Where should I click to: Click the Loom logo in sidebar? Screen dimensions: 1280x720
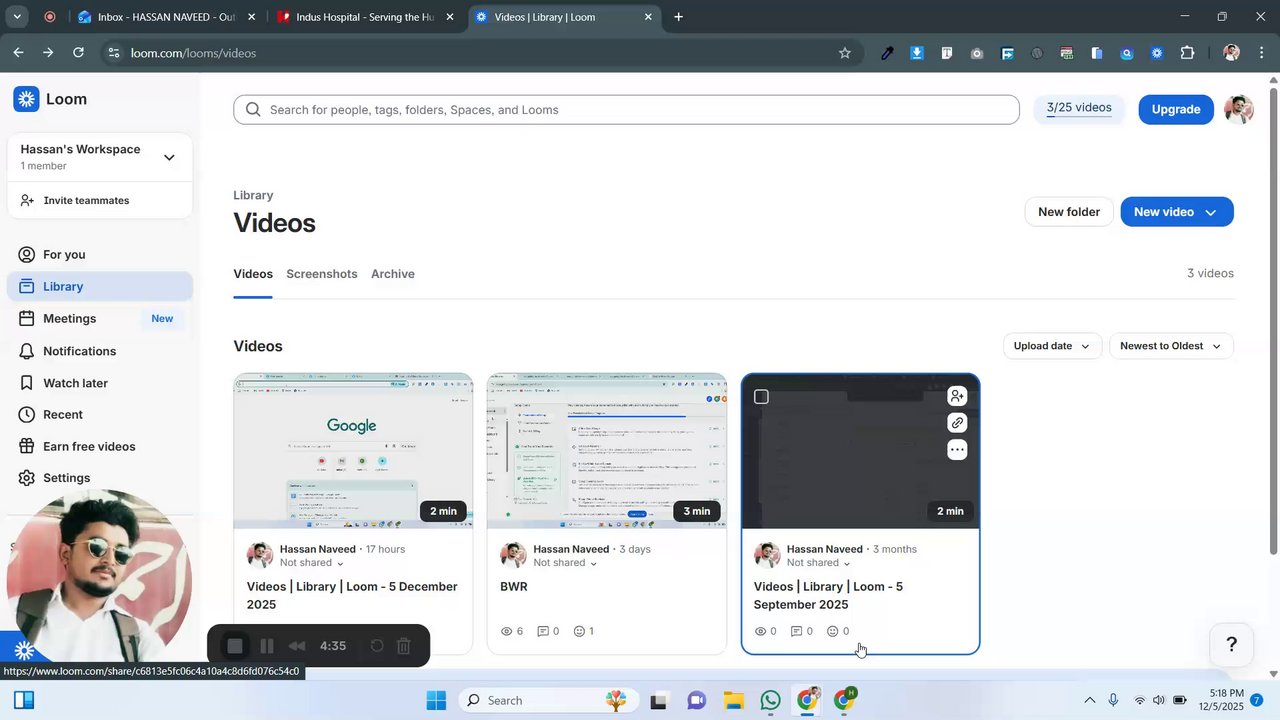point(50,99)
